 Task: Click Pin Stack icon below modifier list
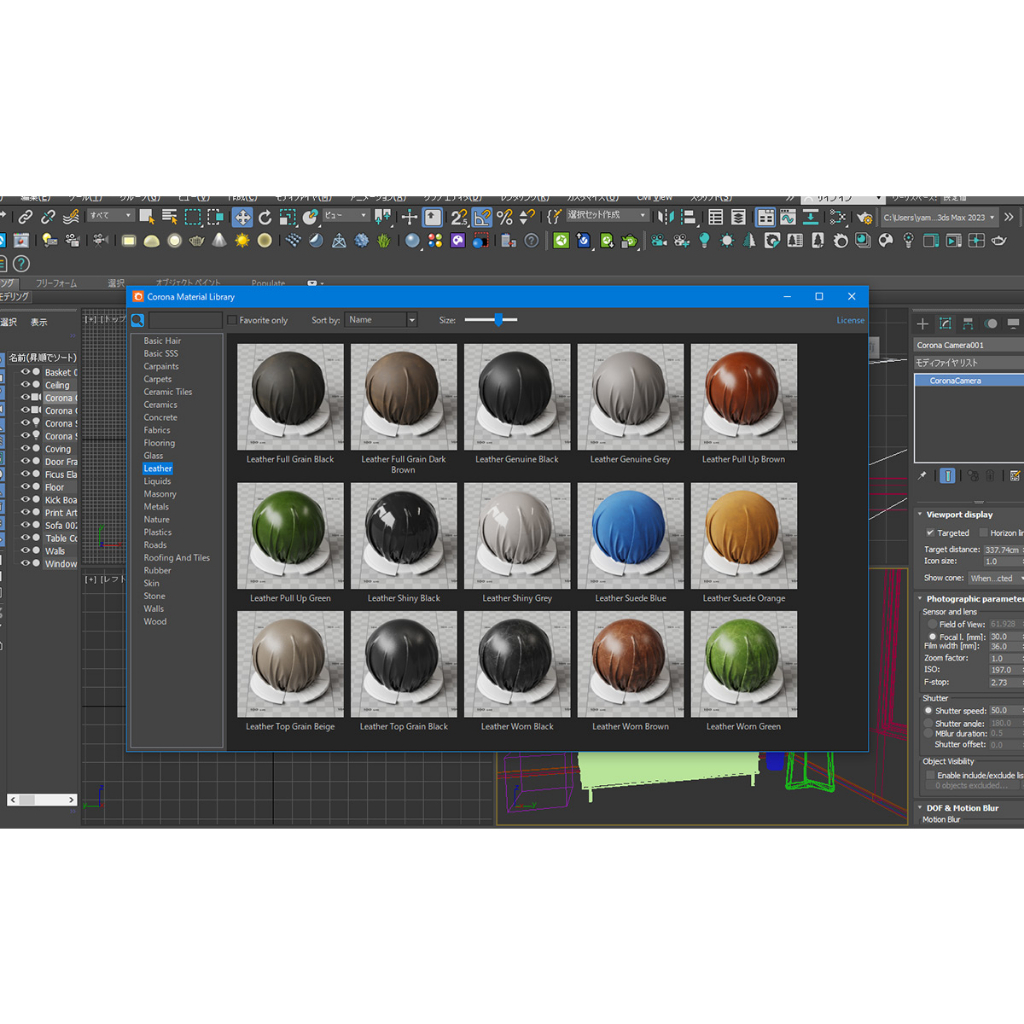921,475
